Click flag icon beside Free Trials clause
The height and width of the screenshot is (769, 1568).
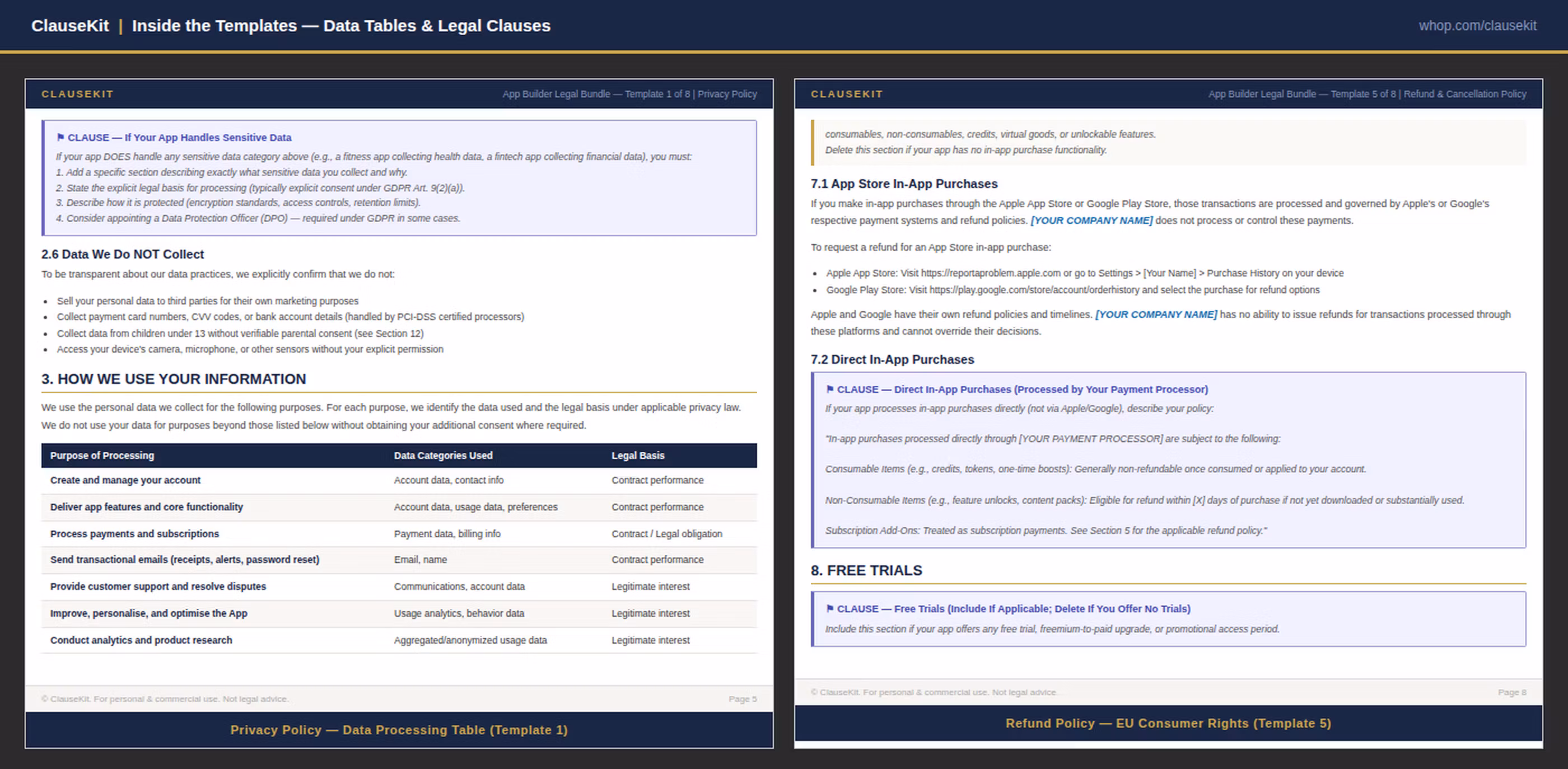pyautogui.click(x=830, y=609)
